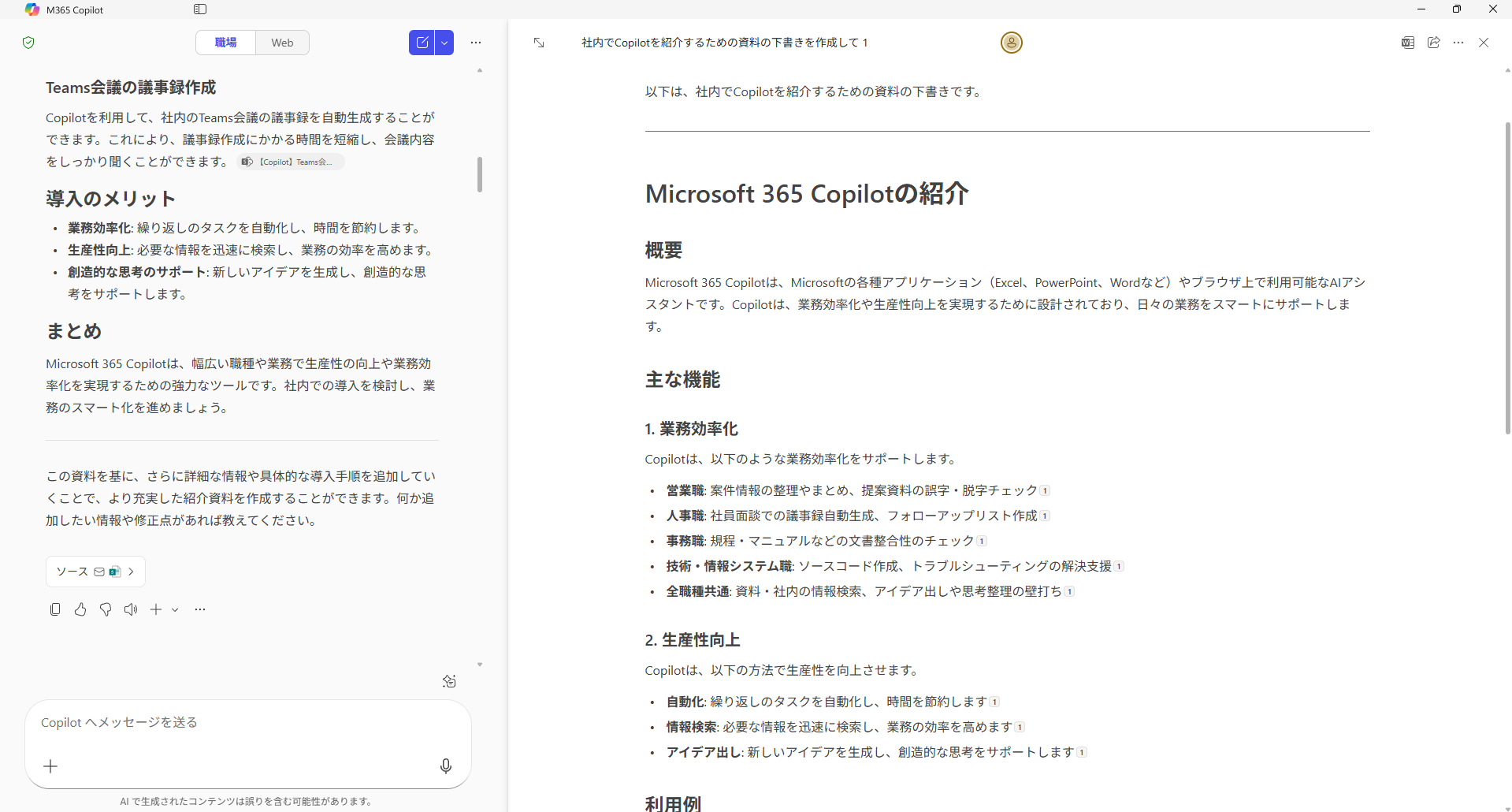Image resolution: width=1512 pixels, height=812 pixels.
Task: Click the 導入のメリット heading in chat
Action: pyautogui.click(x=110, y=199)
